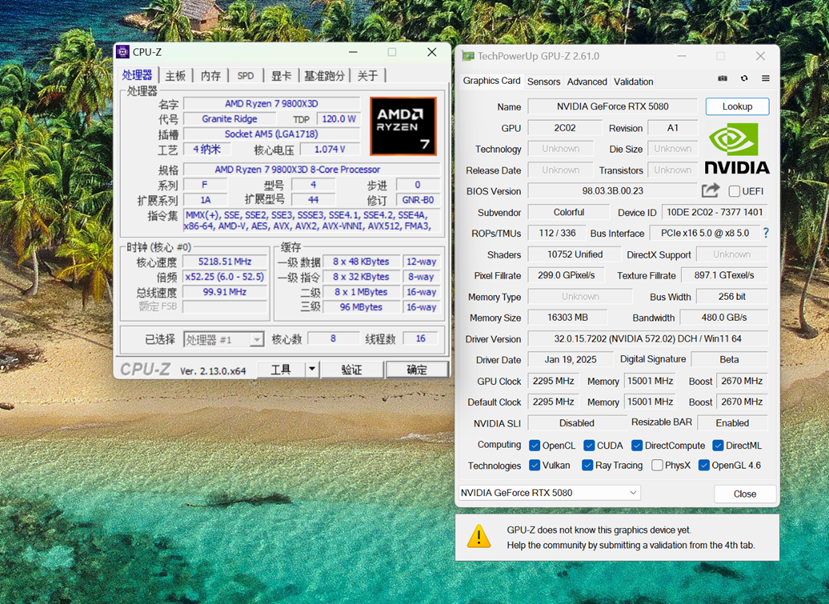The height and width of the screenshot is (604, 829).
Task: Toggle the UEFI checkbox
Action: coord(734,191)
